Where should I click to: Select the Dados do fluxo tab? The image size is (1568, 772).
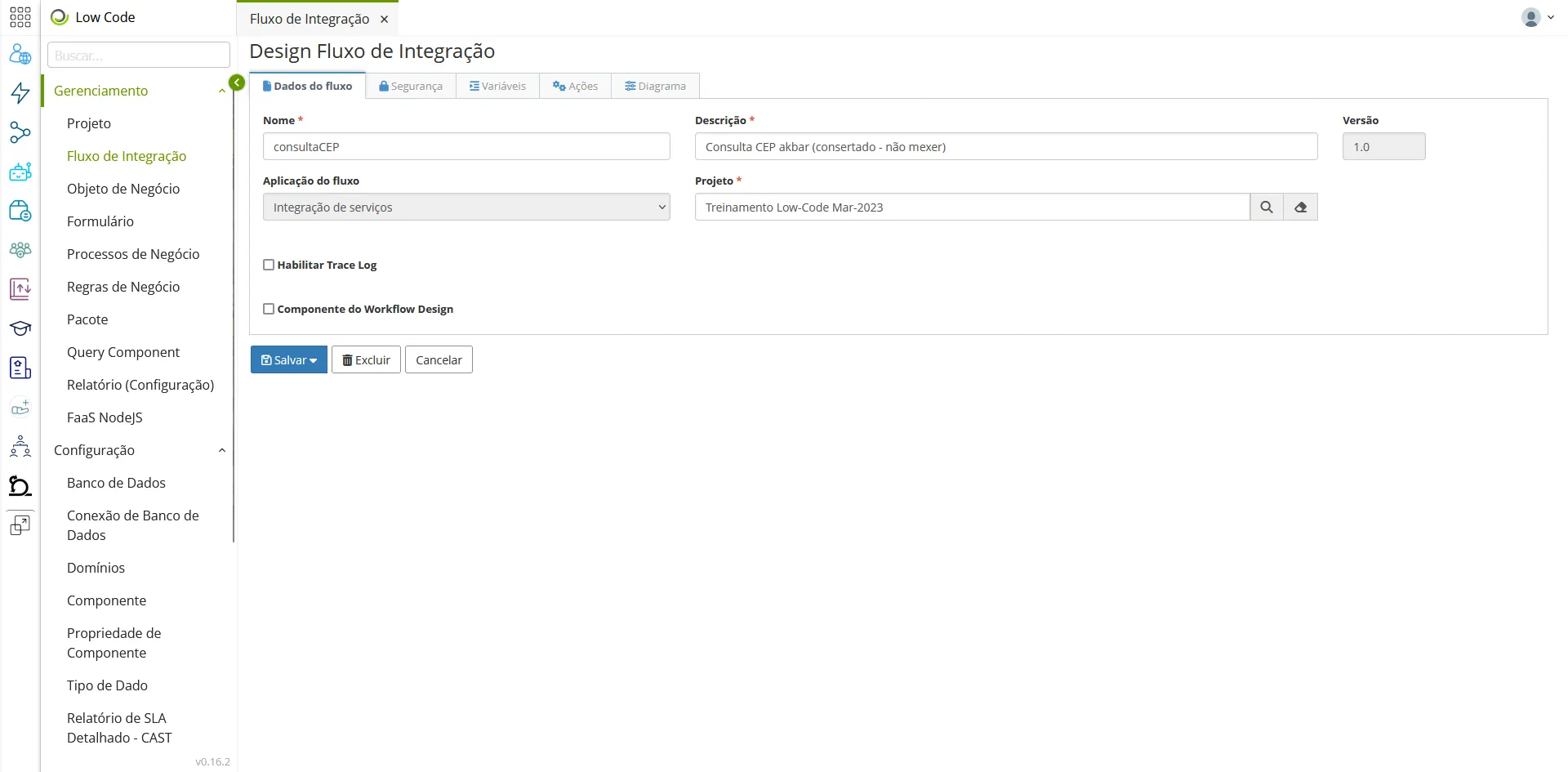(x=307, y=86)
